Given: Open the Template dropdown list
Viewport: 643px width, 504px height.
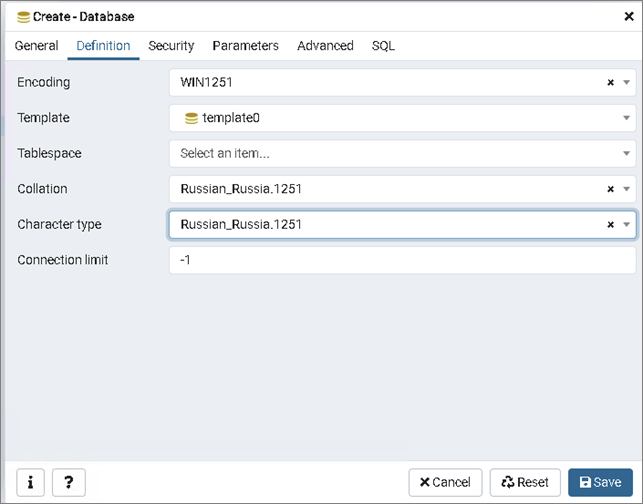Looking at the screenshot, I should pos(627,118).
